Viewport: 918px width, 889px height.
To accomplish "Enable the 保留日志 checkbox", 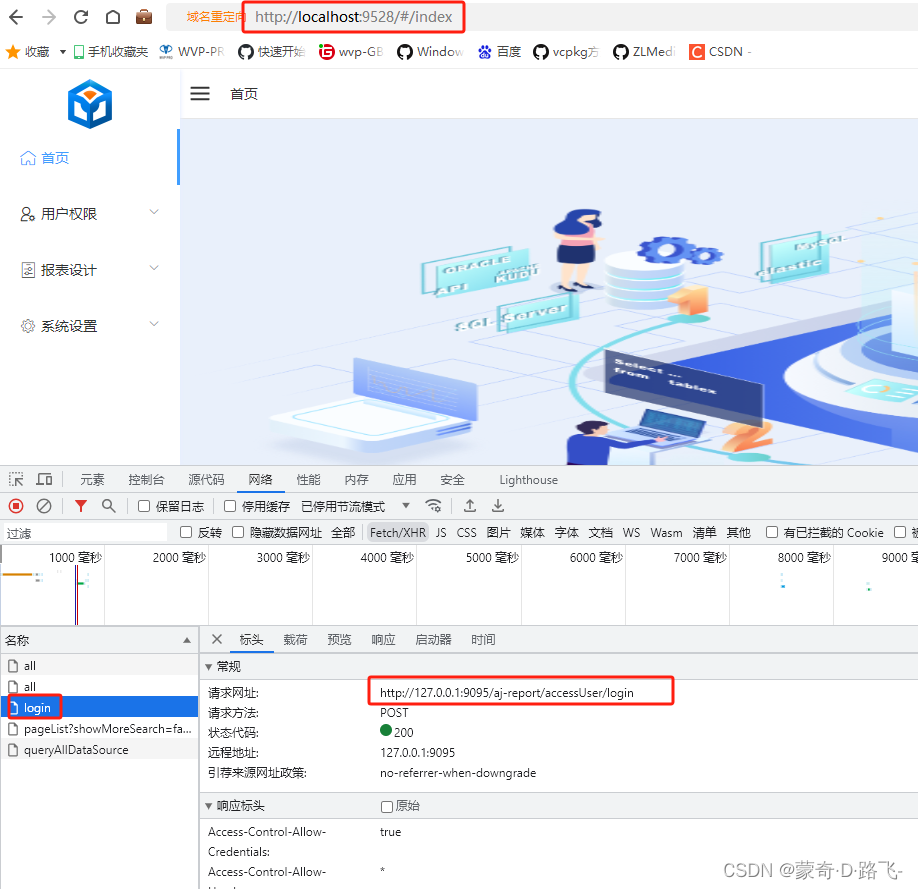I will click(142, 506).
